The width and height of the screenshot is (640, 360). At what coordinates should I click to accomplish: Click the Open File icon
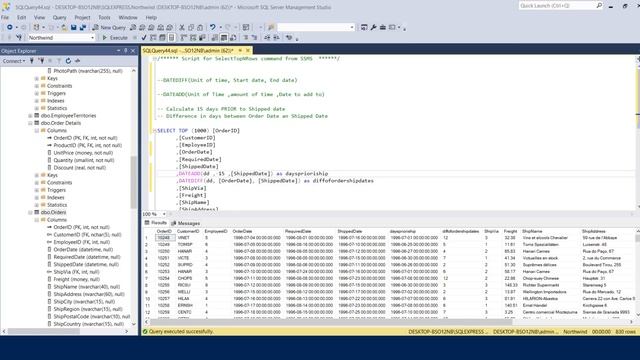tap(64, 27)
